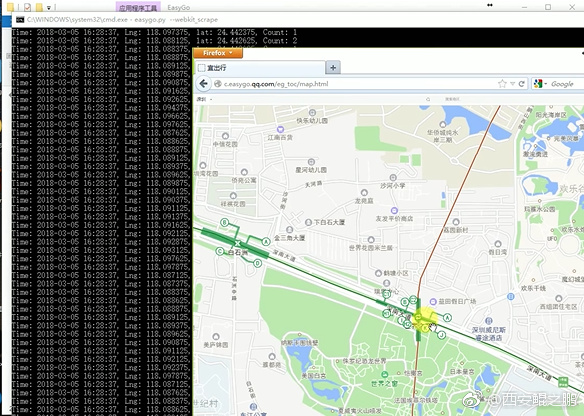Viewport: 584px width, 416px height.
Task: Click the EasyGo title of Explorer window
Action: click(178, 7)
